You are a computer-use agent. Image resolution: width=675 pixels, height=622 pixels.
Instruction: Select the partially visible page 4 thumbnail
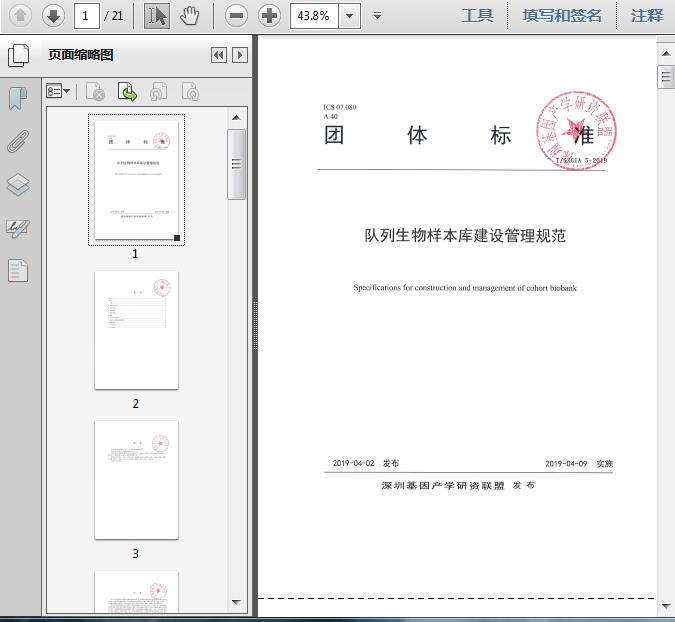click(x=136, y=591)
